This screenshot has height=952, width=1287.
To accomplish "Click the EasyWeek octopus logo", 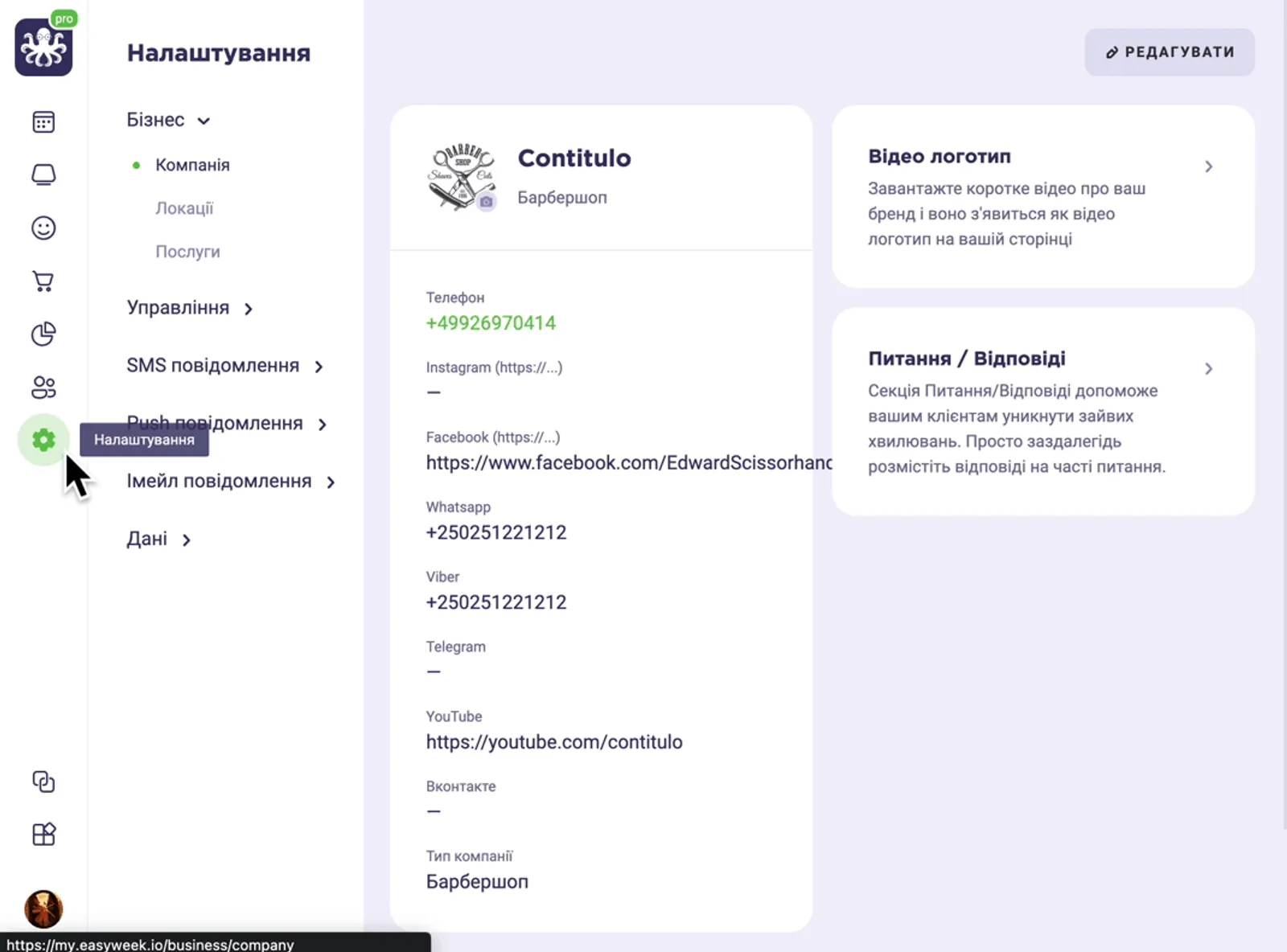I will [43, 47].
